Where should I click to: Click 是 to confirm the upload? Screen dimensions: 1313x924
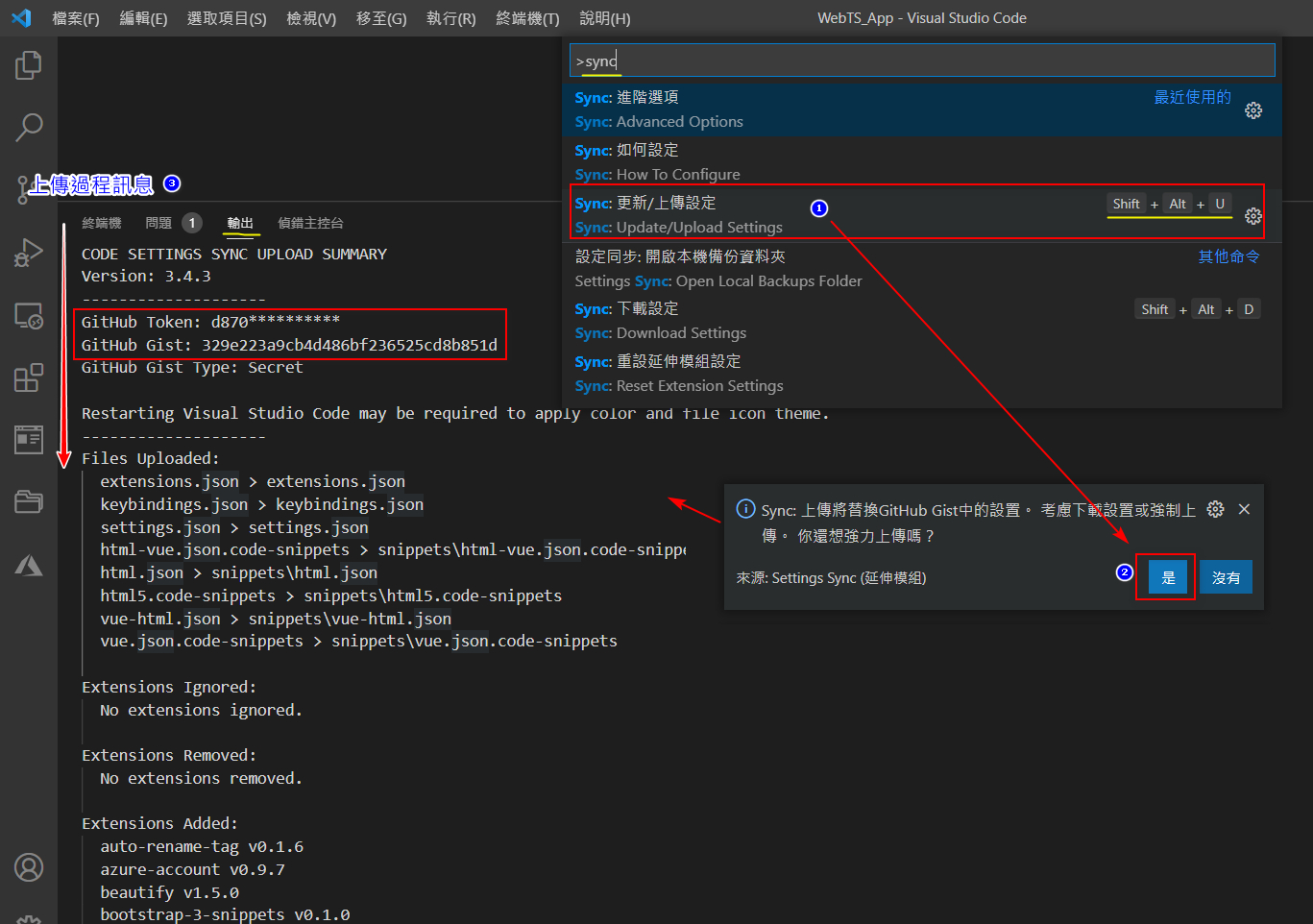coord(1165,576)
